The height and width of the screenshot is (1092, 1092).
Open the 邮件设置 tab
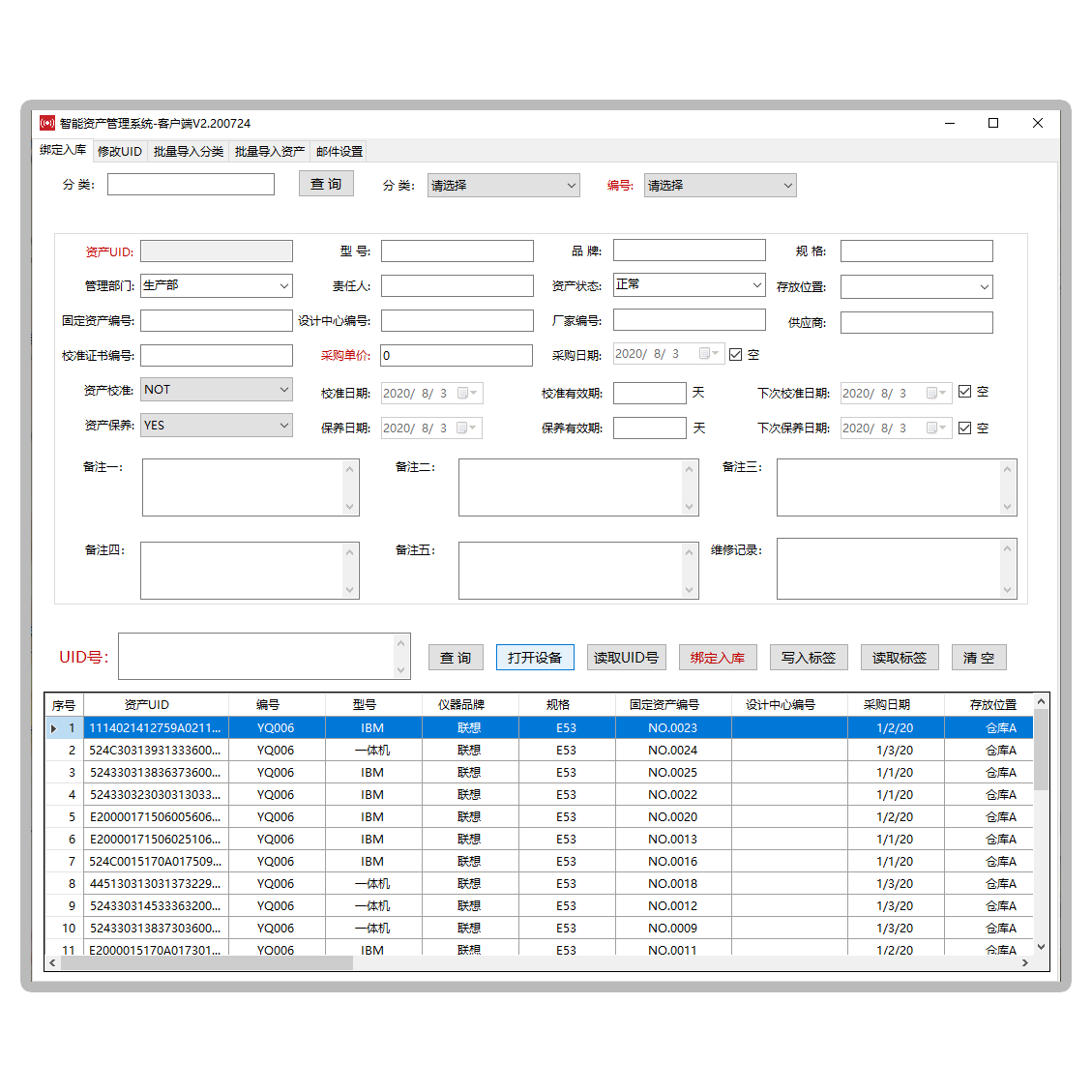[339, 152]
